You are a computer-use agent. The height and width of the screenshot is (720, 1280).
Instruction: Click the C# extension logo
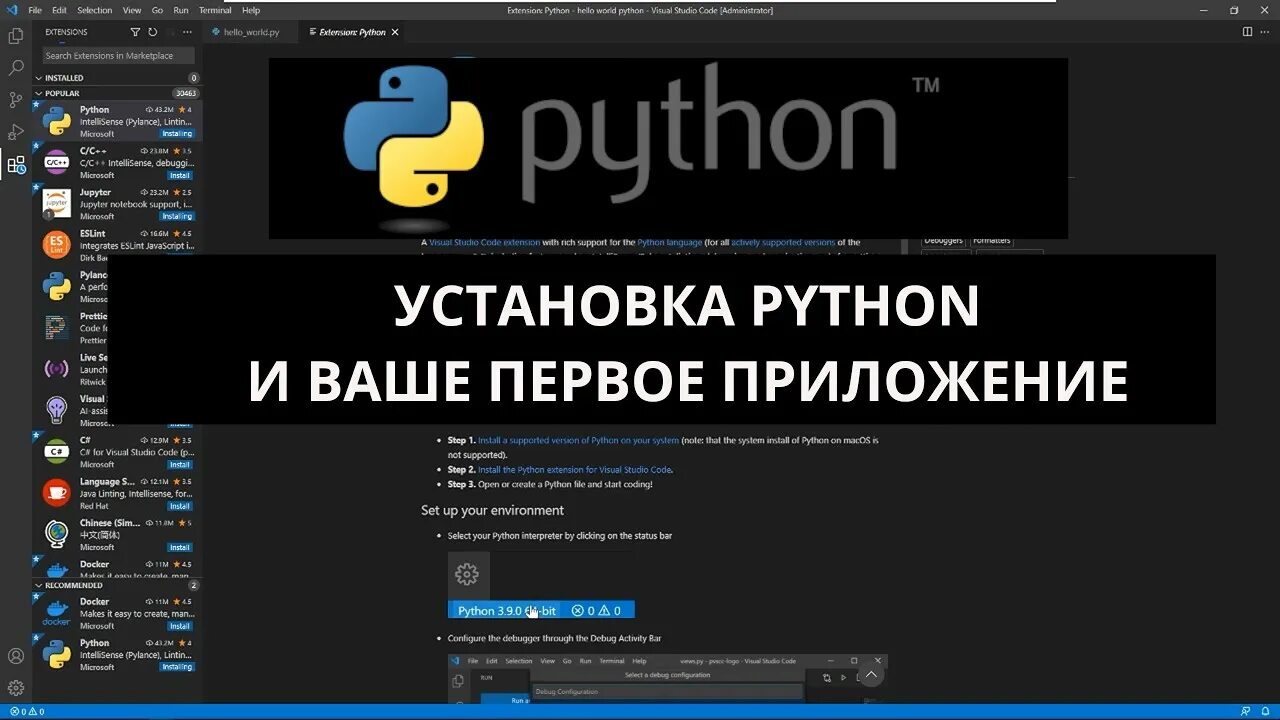pos(57,451)
